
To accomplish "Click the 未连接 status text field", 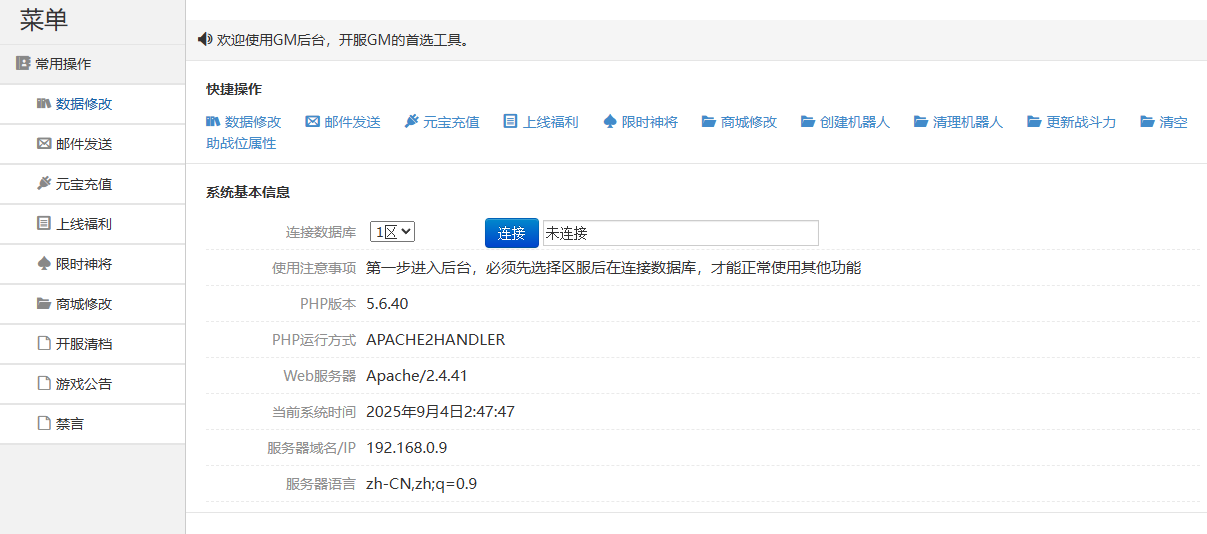I will pos(680,233).
